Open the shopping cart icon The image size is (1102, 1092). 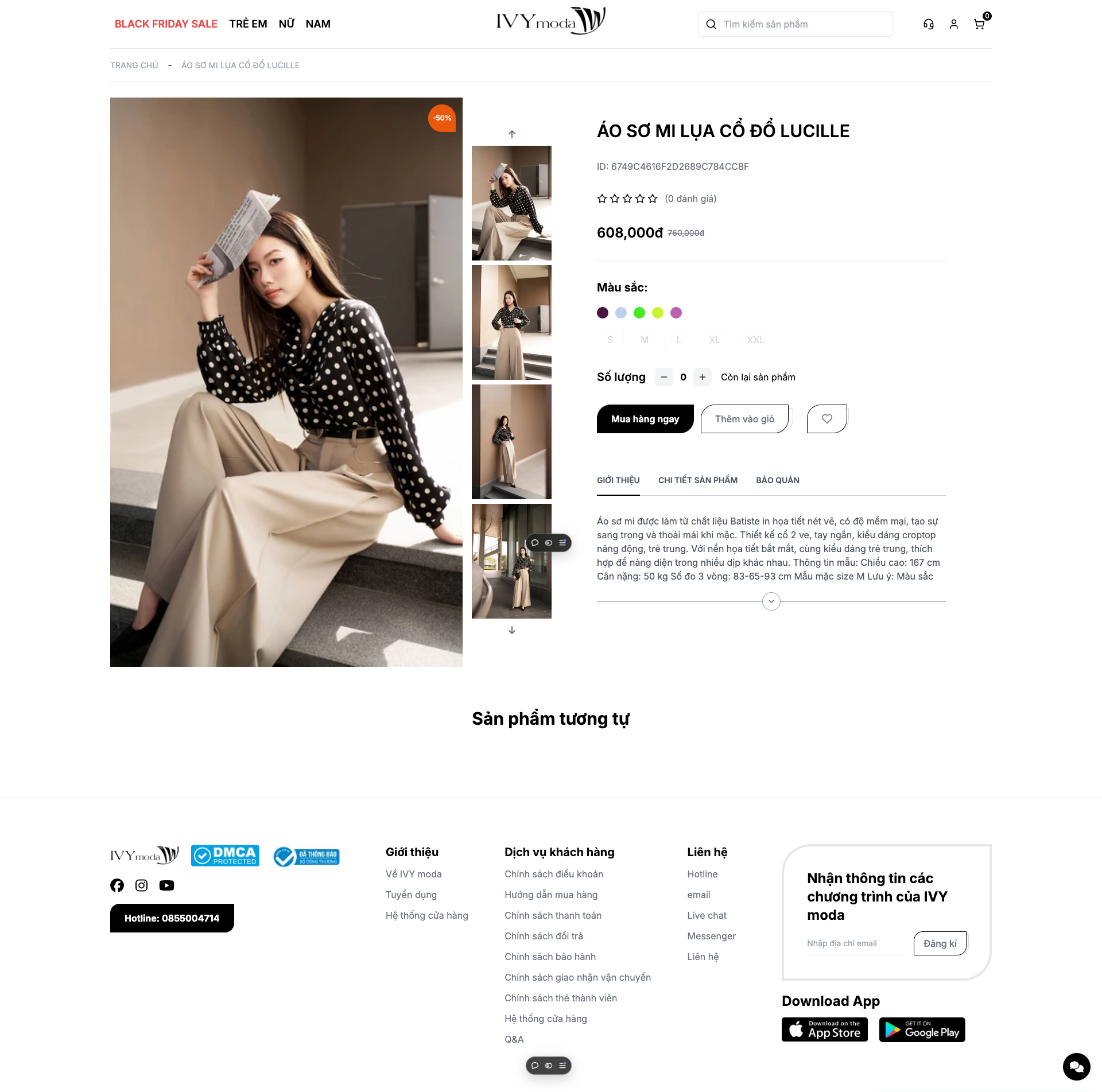979,24
